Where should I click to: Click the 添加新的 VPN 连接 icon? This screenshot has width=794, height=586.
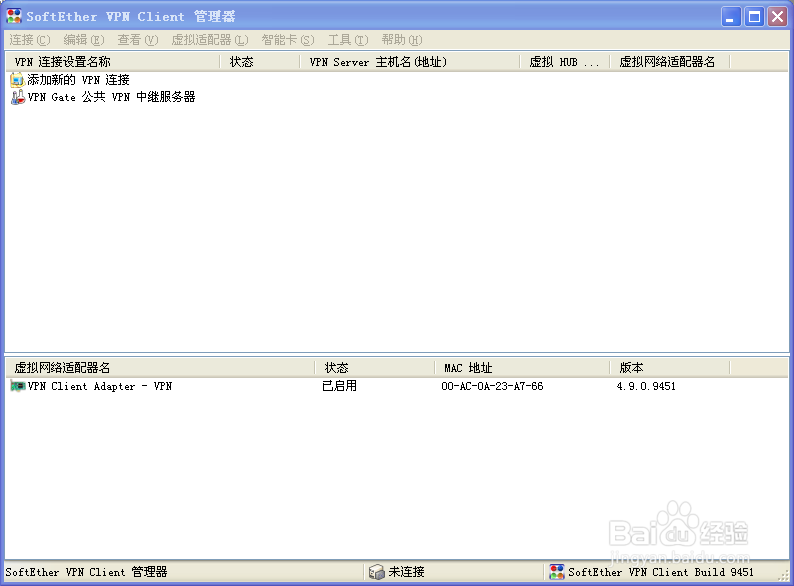[17, 80]
